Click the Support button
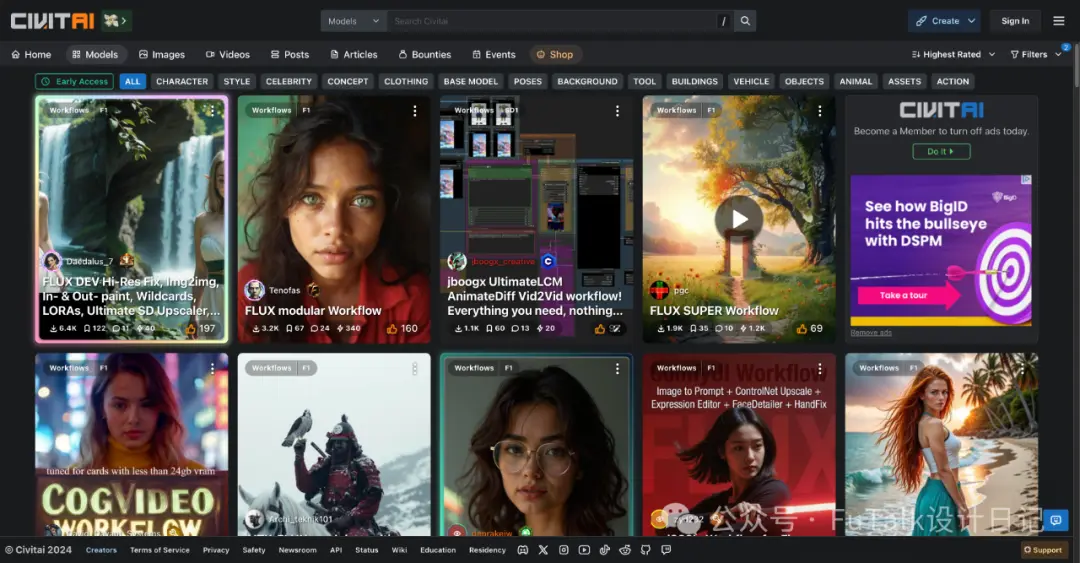This screenshot has height=563, width=1080. [x=1043, y=550]
